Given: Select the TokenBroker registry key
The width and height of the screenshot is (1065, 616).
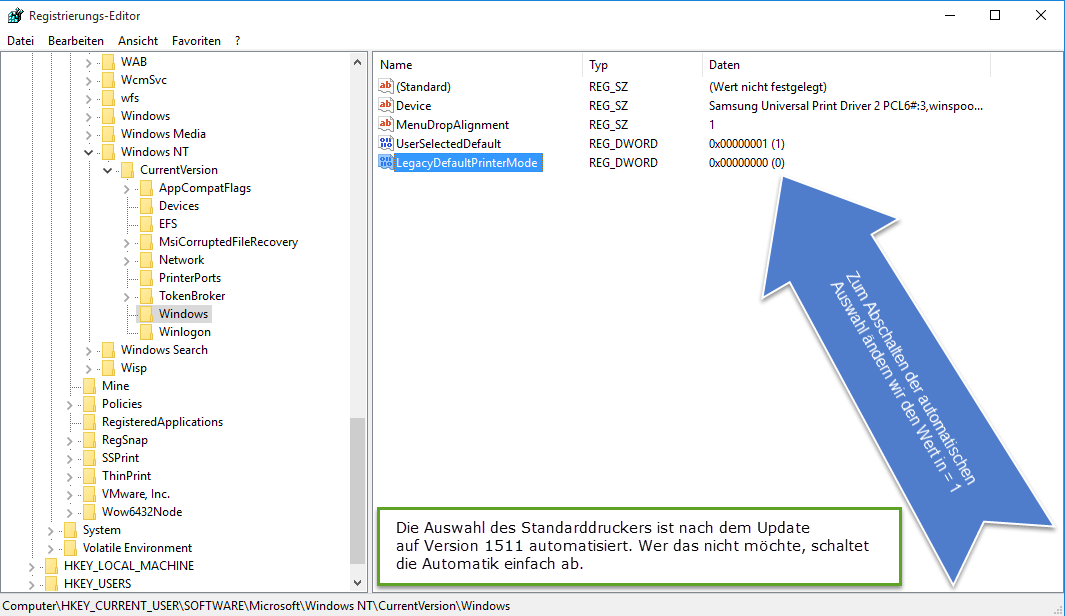Looking at the screenshot, I should (191, 296).
